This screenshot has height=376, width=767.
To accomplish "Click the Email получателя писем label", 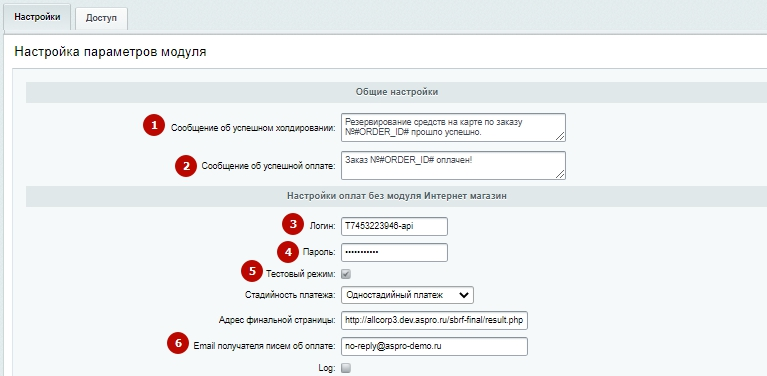I will (x=265, y=346).
